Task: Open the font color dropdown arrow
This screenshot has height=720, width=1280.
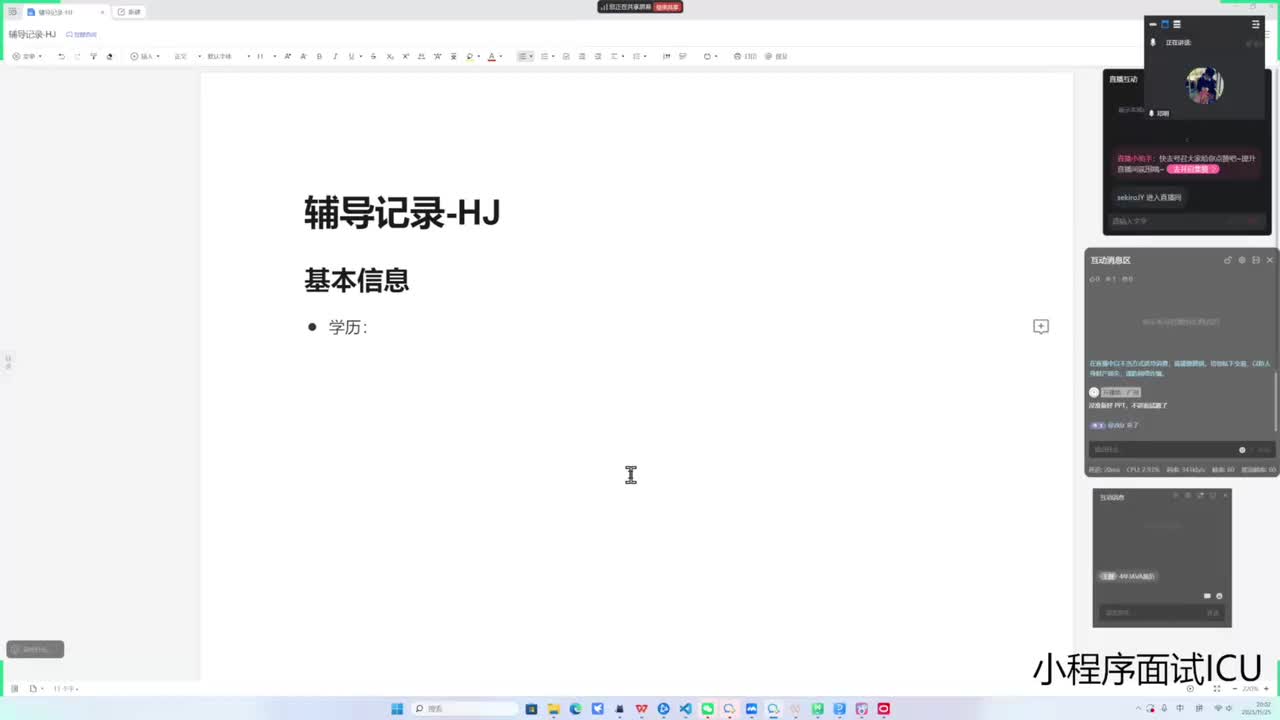Action: click(501, 56)
